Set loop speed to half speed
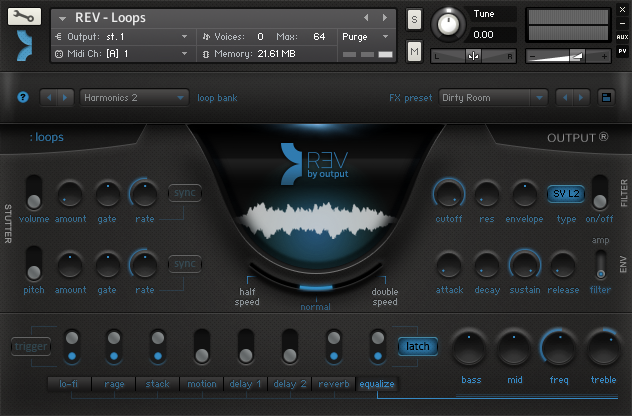 tap(247, 297)
